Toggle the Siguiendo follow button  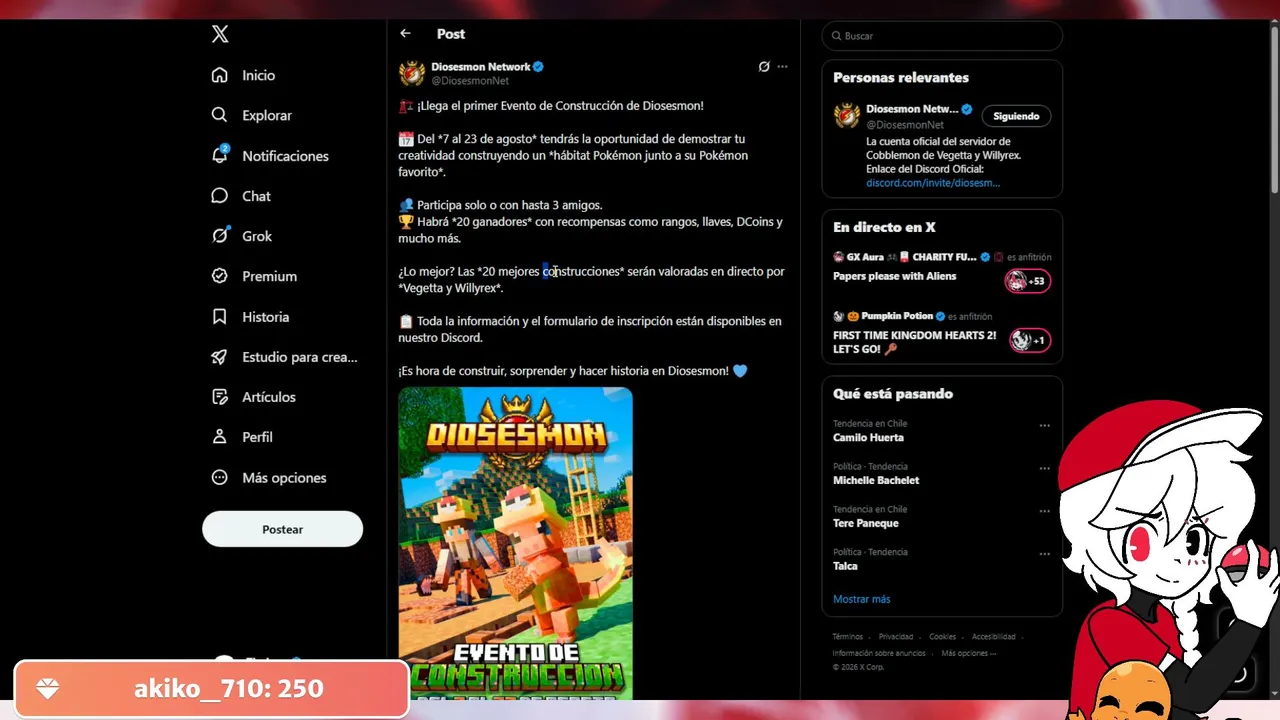coord(1016,116)
